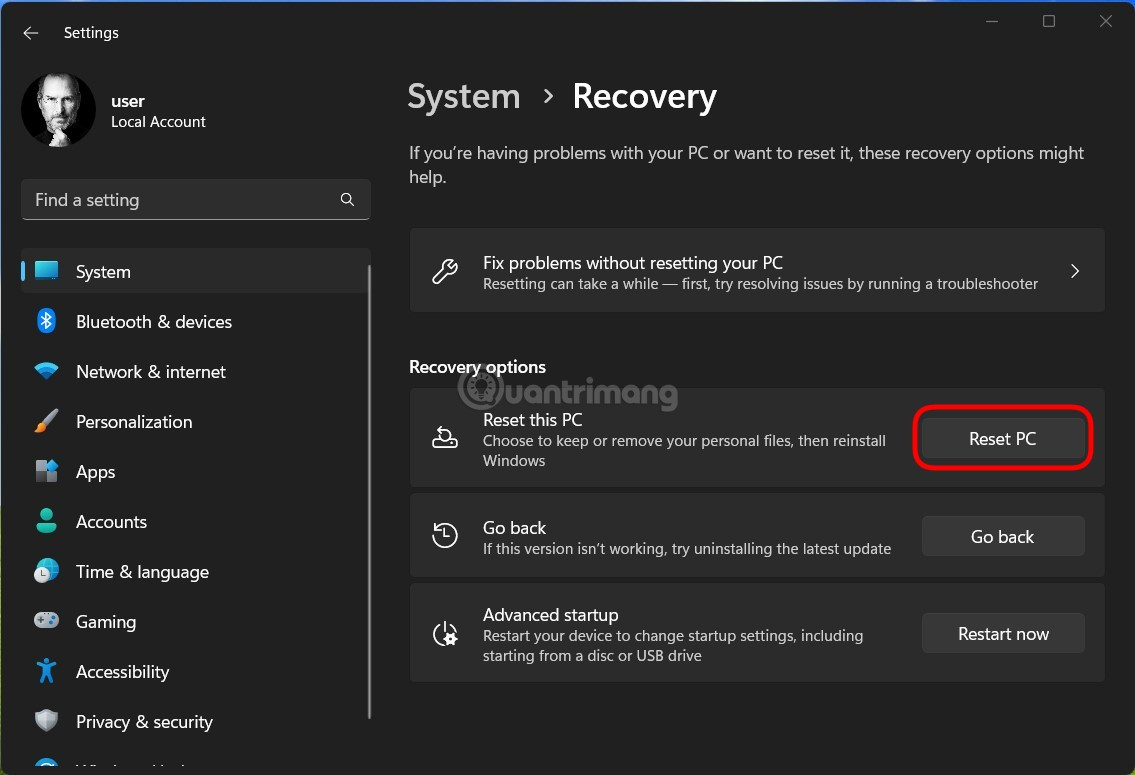Click the Reset this PC icon
This screenshot has height=775, width=1135.
(445, 437)
